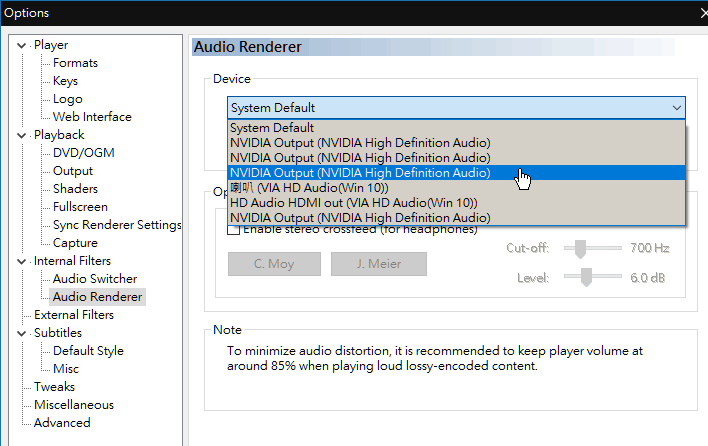Click the J. Meier preset button
This screenshot has width=708, height=446.
coord(378,264)
